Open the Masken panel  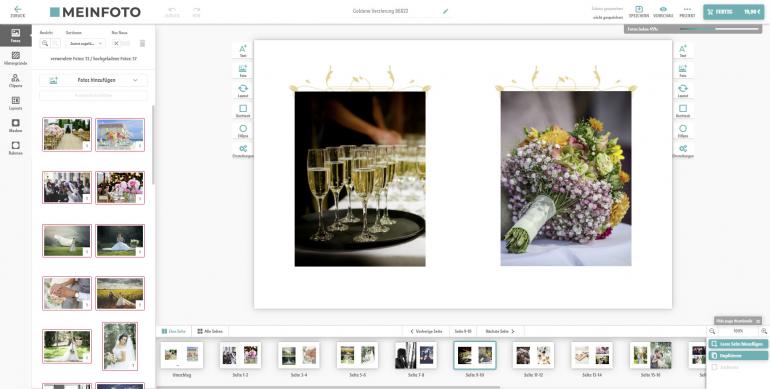(15, 126)
